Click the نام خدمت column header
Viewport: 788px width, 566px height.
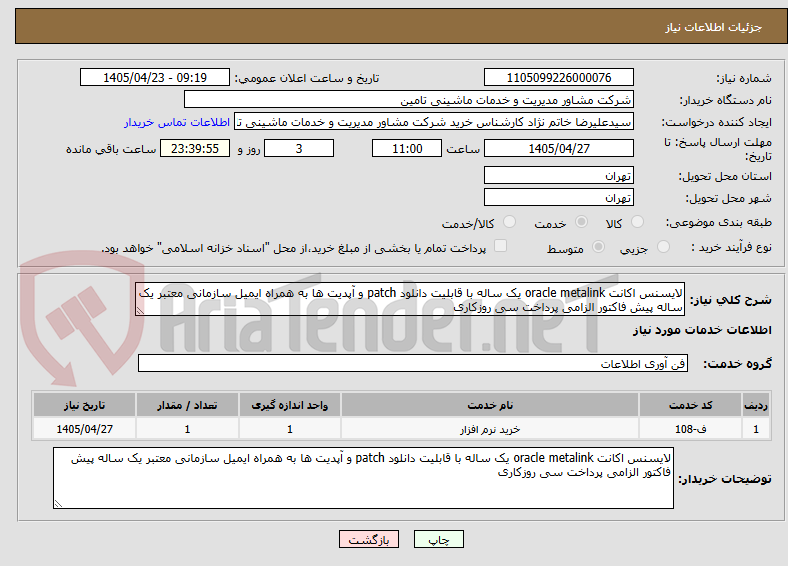coord(490,405)
